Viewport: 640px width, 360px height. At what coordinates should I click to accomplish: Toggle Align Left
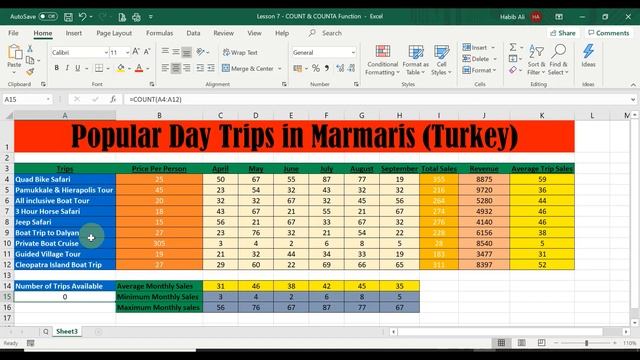165,68
